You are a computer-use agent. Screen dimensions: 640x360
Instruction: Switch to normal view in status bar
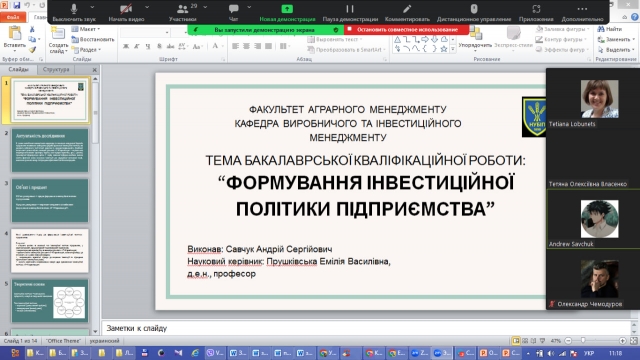tap(516, 341)
